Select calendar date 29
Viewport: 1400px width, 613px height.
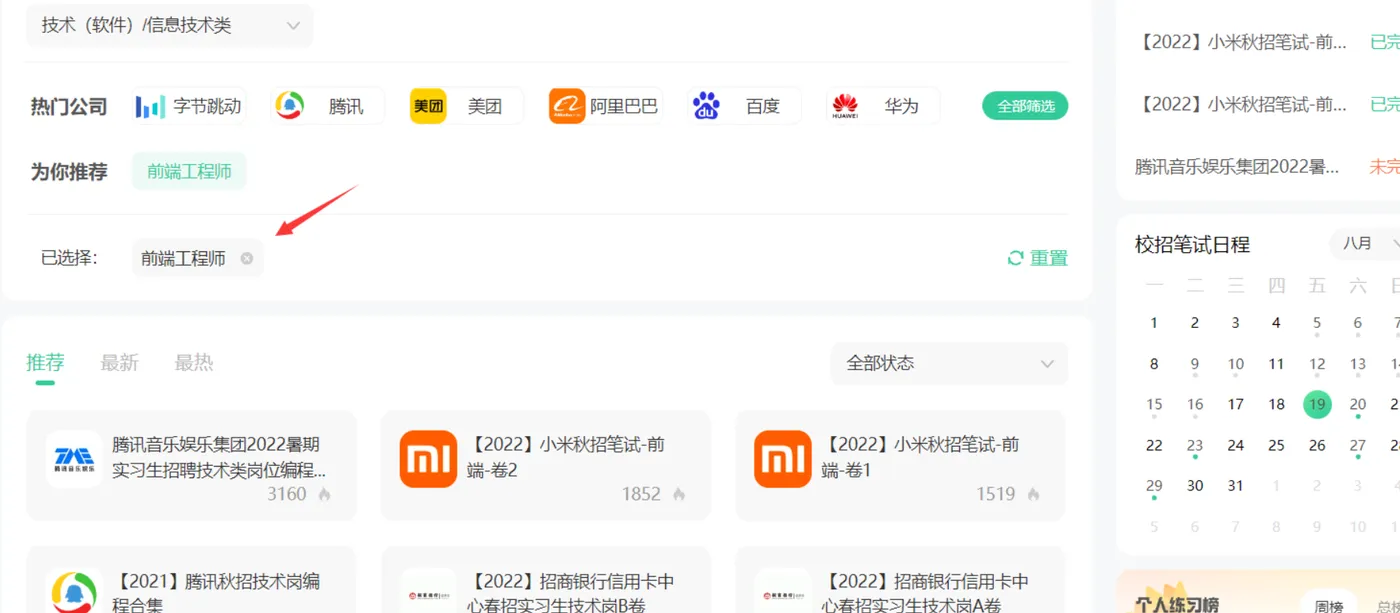[1154, 486]
